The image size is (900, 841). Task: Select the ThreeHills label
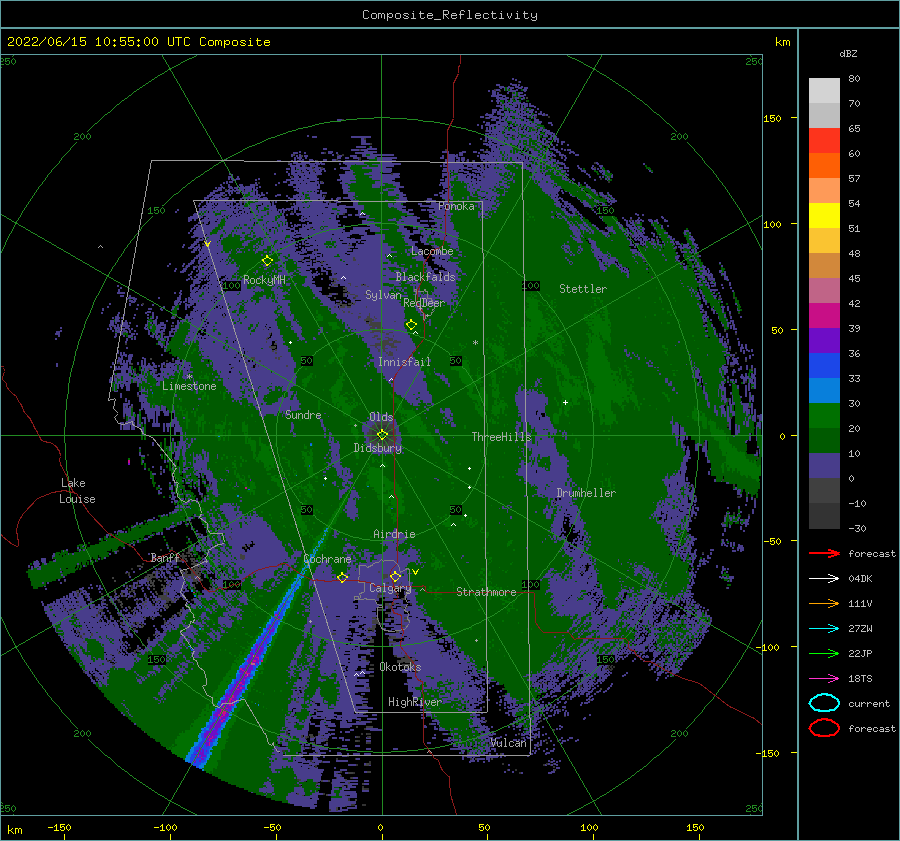[502, 437]
